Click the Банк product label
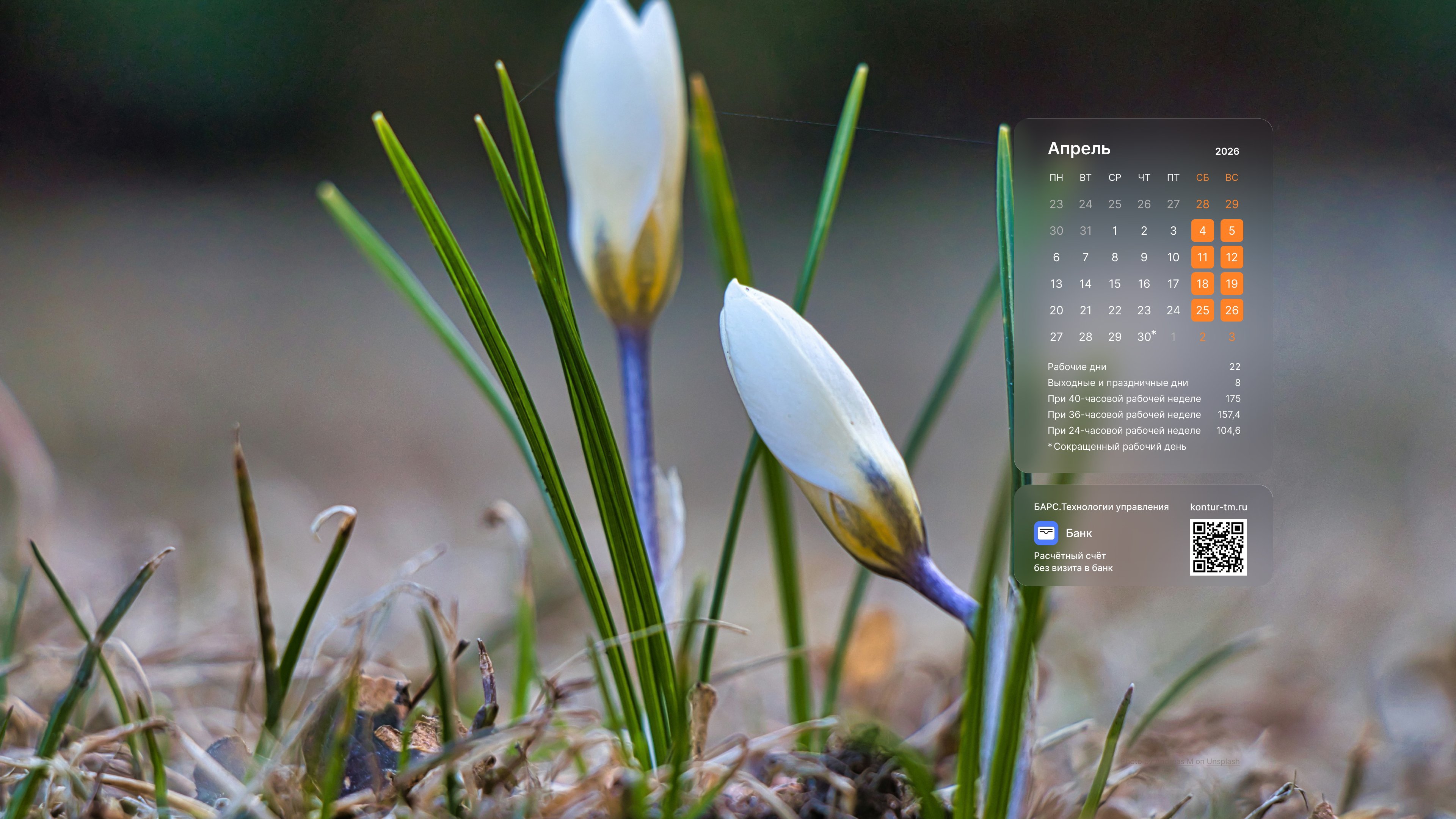Image resolution: width=1456 pixels, height=819 pixels. [1078, 533]
